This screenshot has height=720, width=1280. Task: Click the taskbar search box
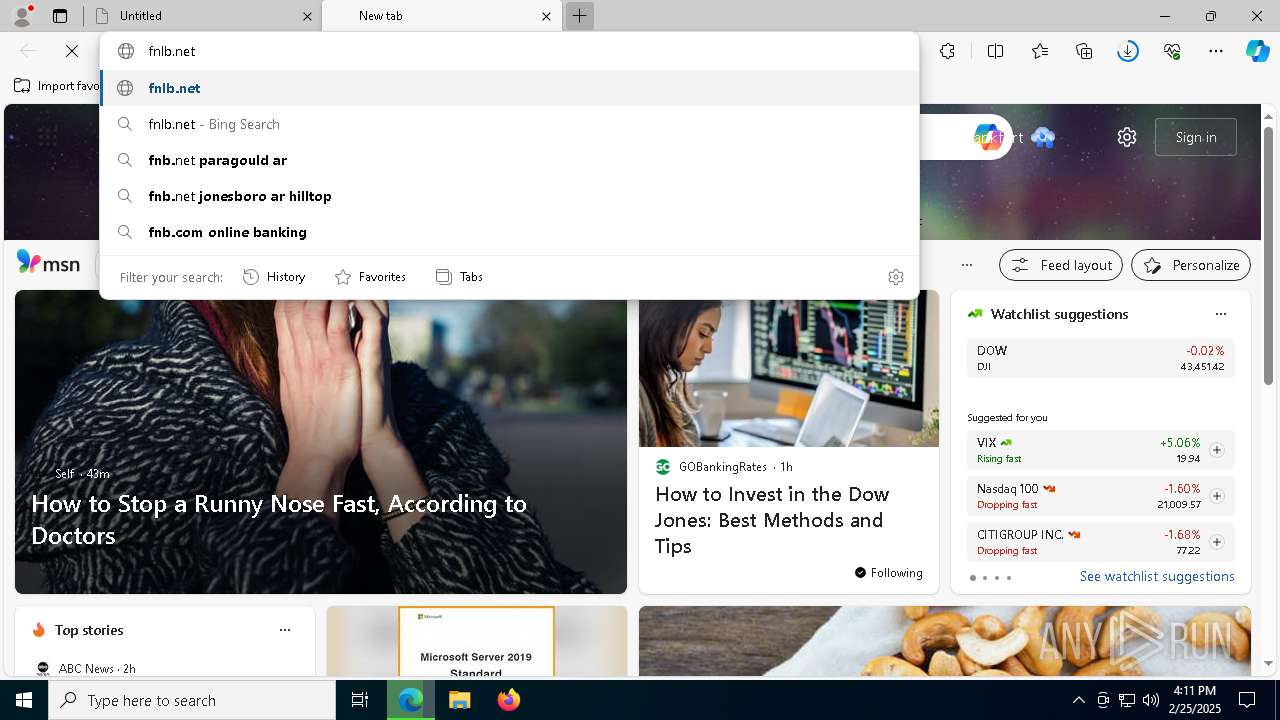point(192,700)
